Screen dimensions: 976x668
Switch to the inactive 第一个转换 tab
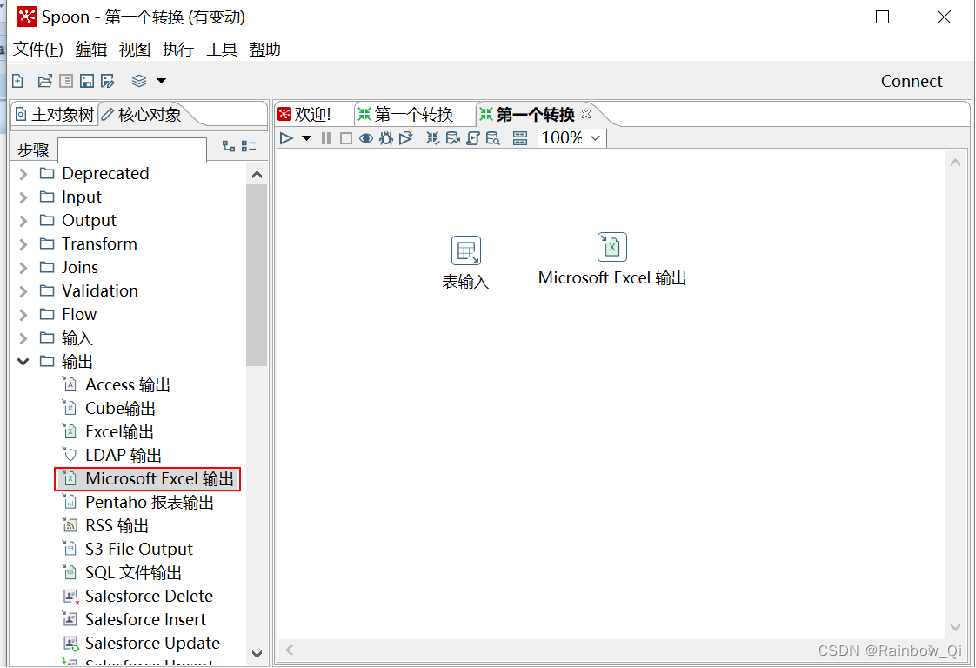[x=406, y=115]
